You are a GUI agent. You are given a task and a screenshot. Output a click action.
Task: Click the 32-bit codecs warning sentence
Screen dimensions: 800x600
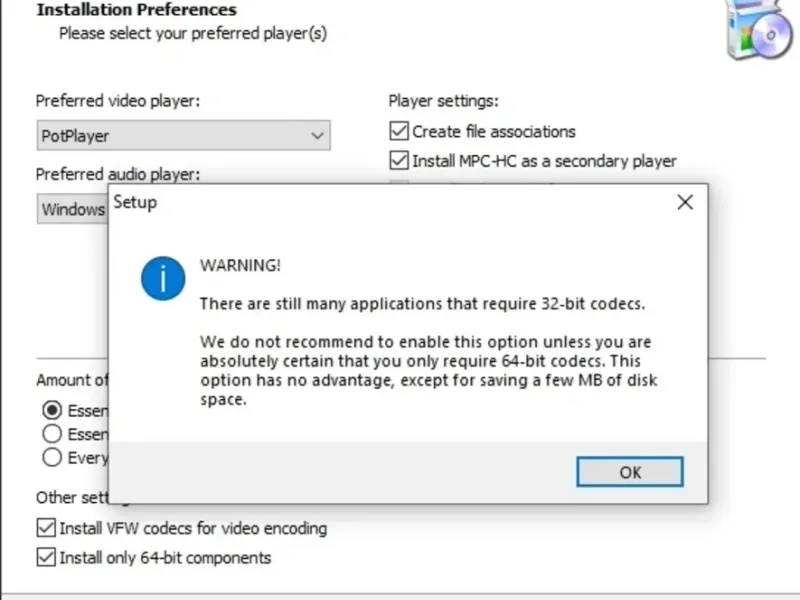pyautogui.click(x=422, y=303)
